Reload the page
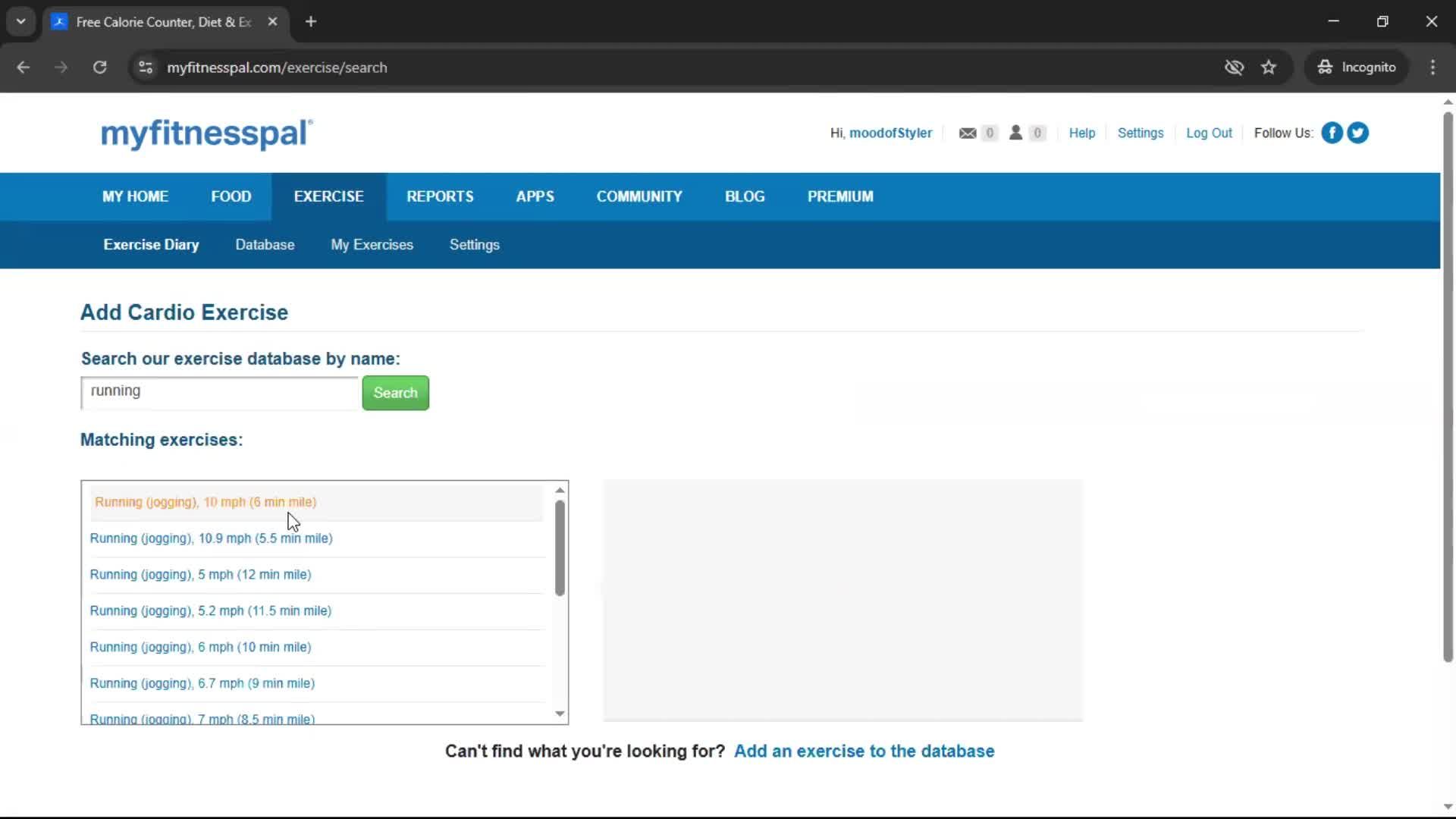 (x=99, y=67)
